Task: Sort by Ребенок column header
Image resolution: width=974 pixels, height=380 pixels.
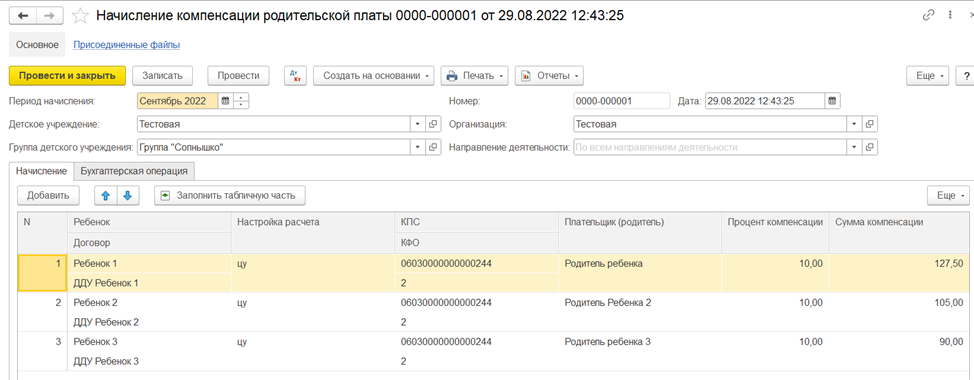Action: pyautogui.click(x=149, y=222)
